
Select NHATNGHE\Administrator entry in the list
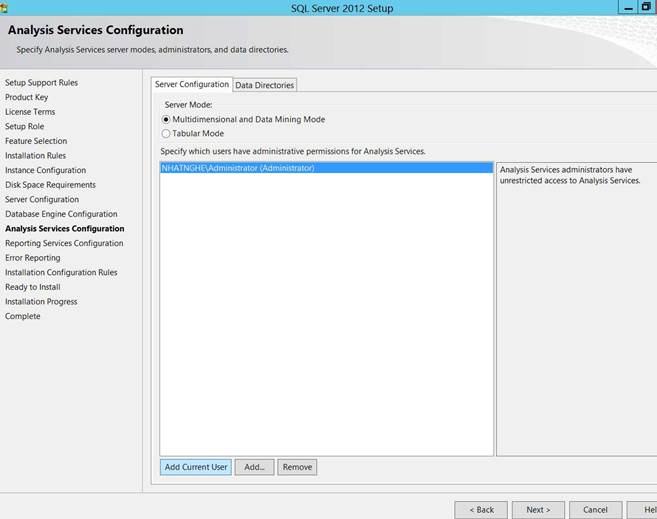pos(326,168)
